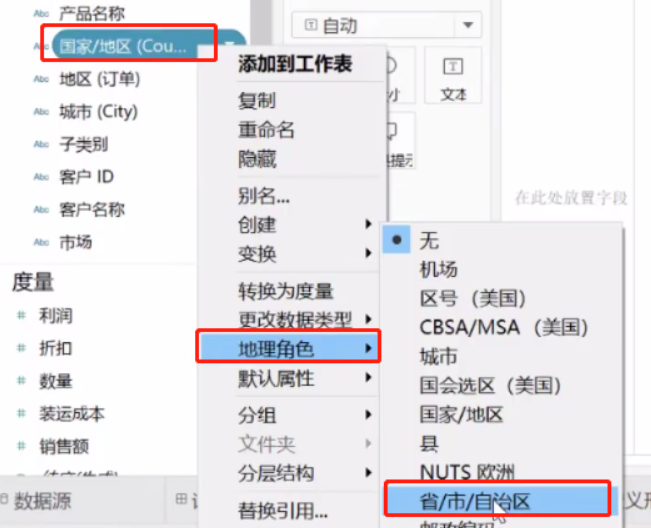Select the 数量 measure field
Image resolution: width=651 pixels, height=528 pixels.
pyautogui.click(x=56, y=381)
